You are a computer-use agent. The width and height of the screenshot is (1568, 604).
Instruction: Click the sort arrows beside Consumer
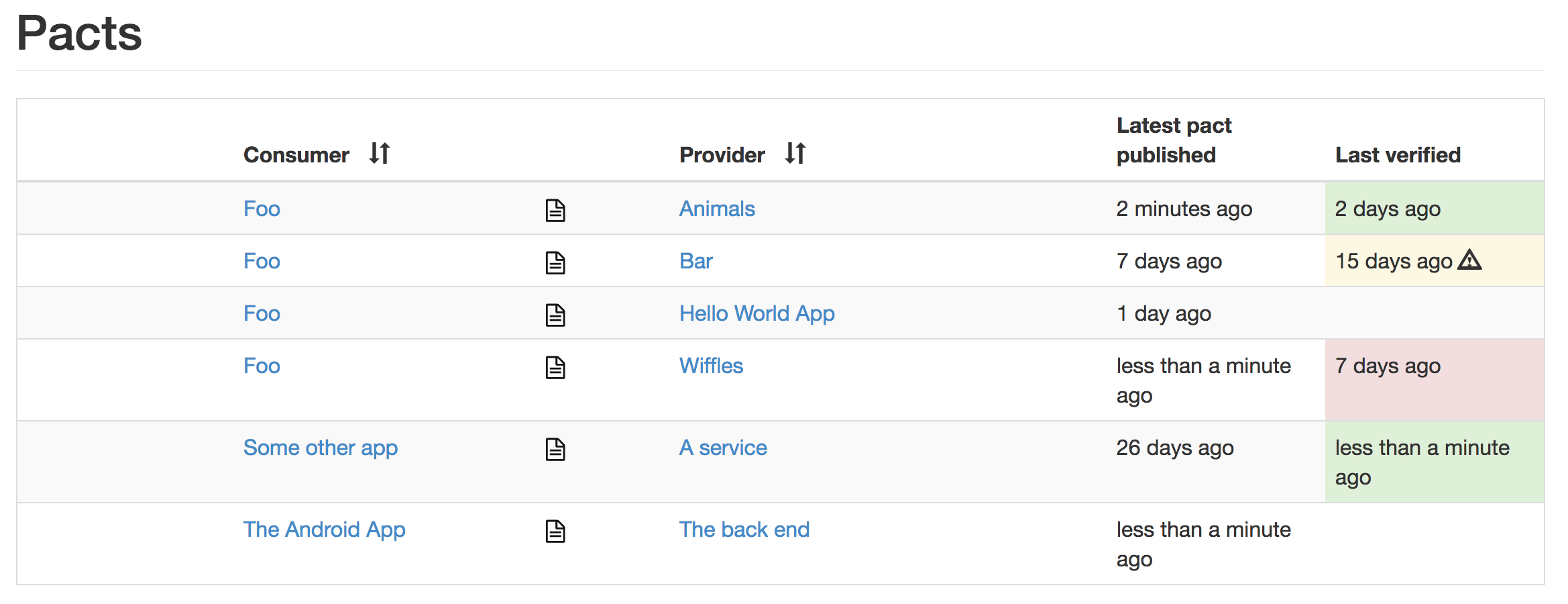click(x=380, y=154)
